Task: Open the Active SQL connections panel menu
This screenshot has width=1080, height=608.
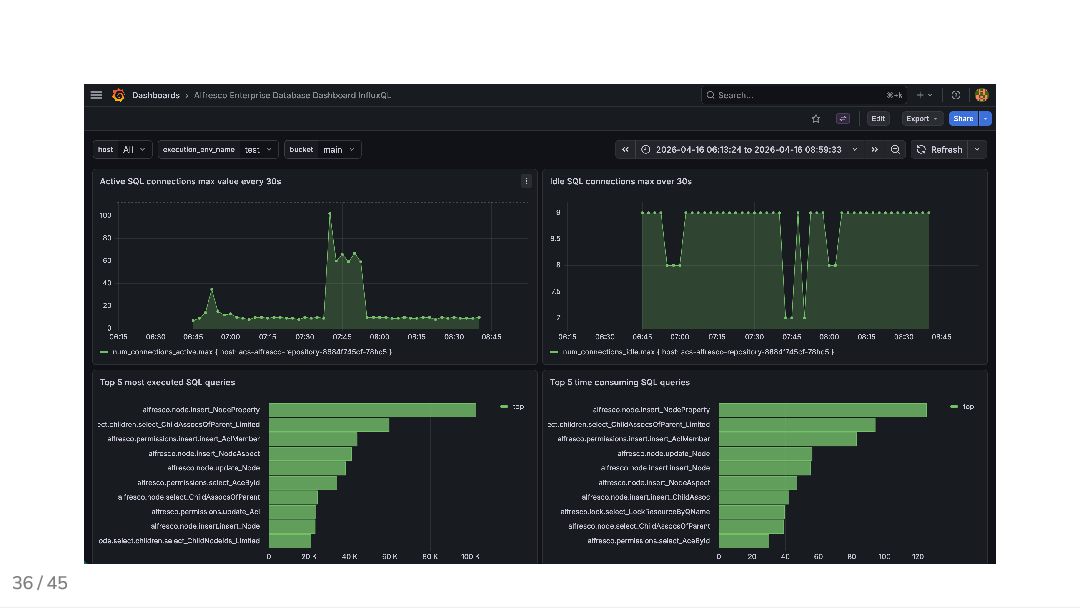Action: pos(526,181)
